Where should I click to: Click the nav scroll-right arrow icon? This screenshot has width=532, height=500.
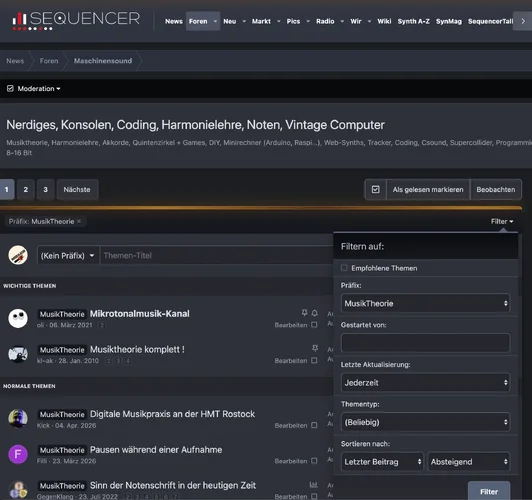click(x=523, y=21)
